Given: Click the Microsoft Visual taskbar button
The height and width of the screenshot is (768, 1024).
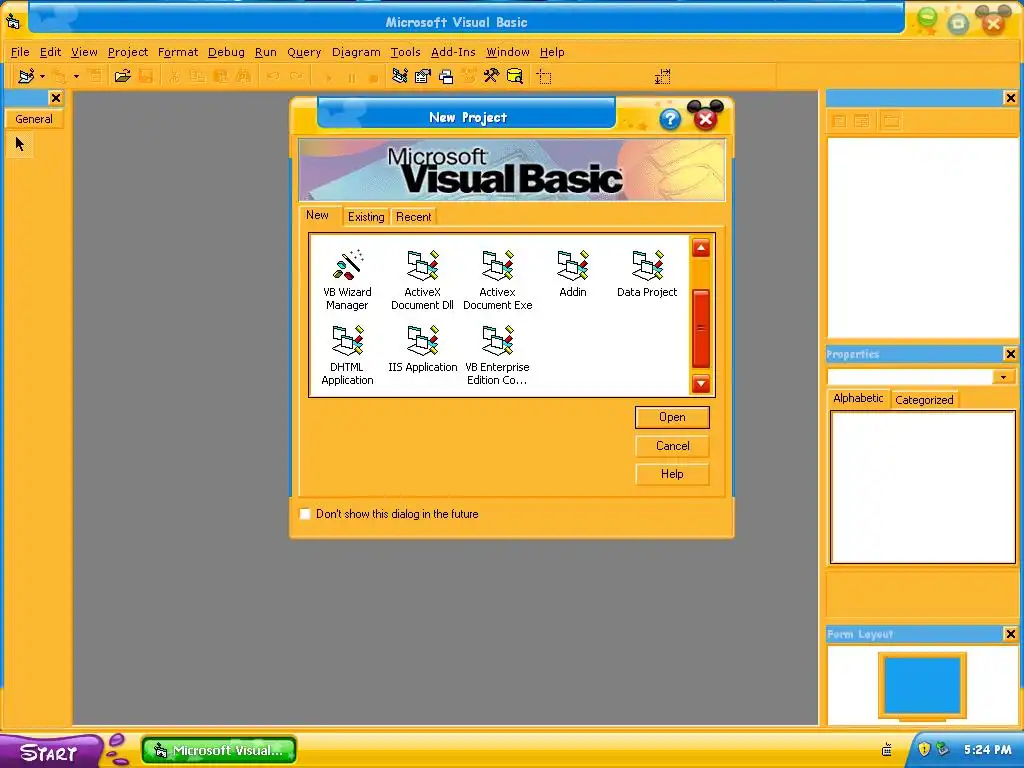Looking at the screenshot, I should click(x=219, y=750).
